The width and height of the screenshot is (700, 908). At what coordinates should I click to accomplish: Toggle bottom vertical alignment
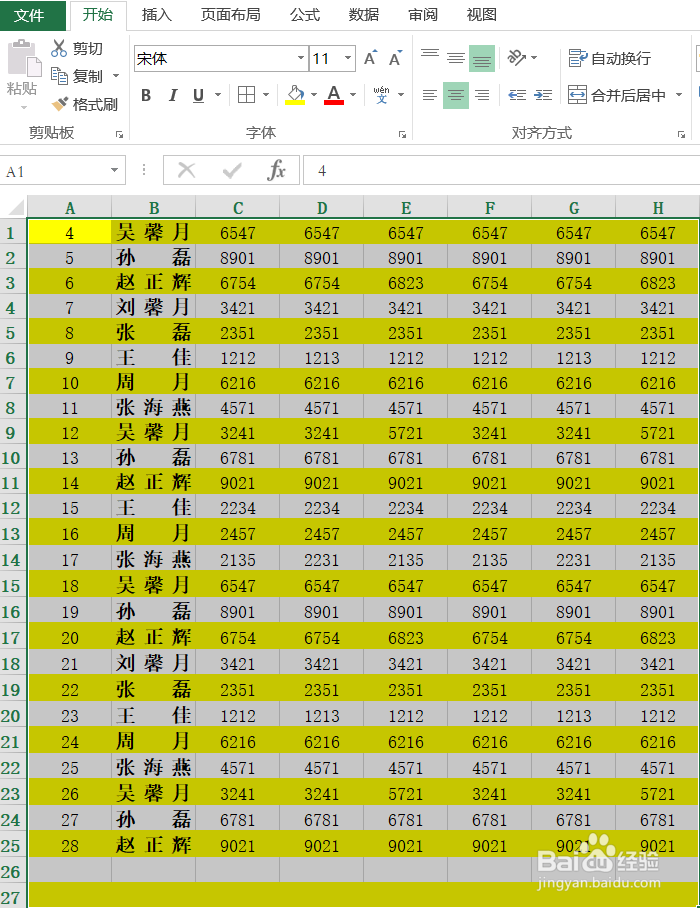tap(482, 58)
